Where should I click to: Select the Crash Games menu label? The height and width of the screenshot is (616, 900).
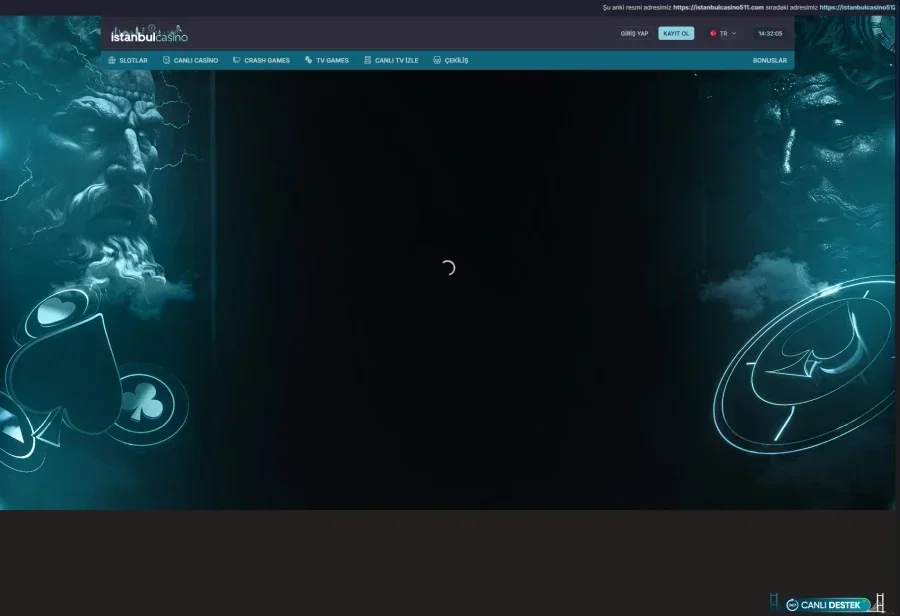[267, 60]
